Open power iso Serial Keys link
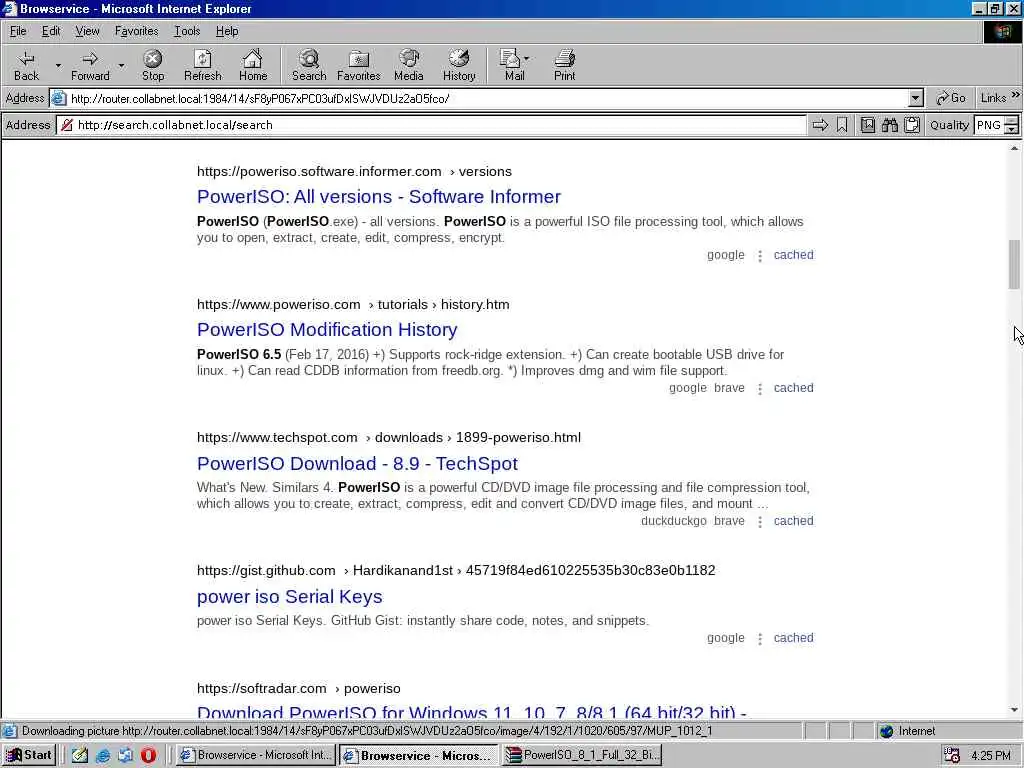The width and height of the screenshot is (1024, 768). (x=289, y=596)
